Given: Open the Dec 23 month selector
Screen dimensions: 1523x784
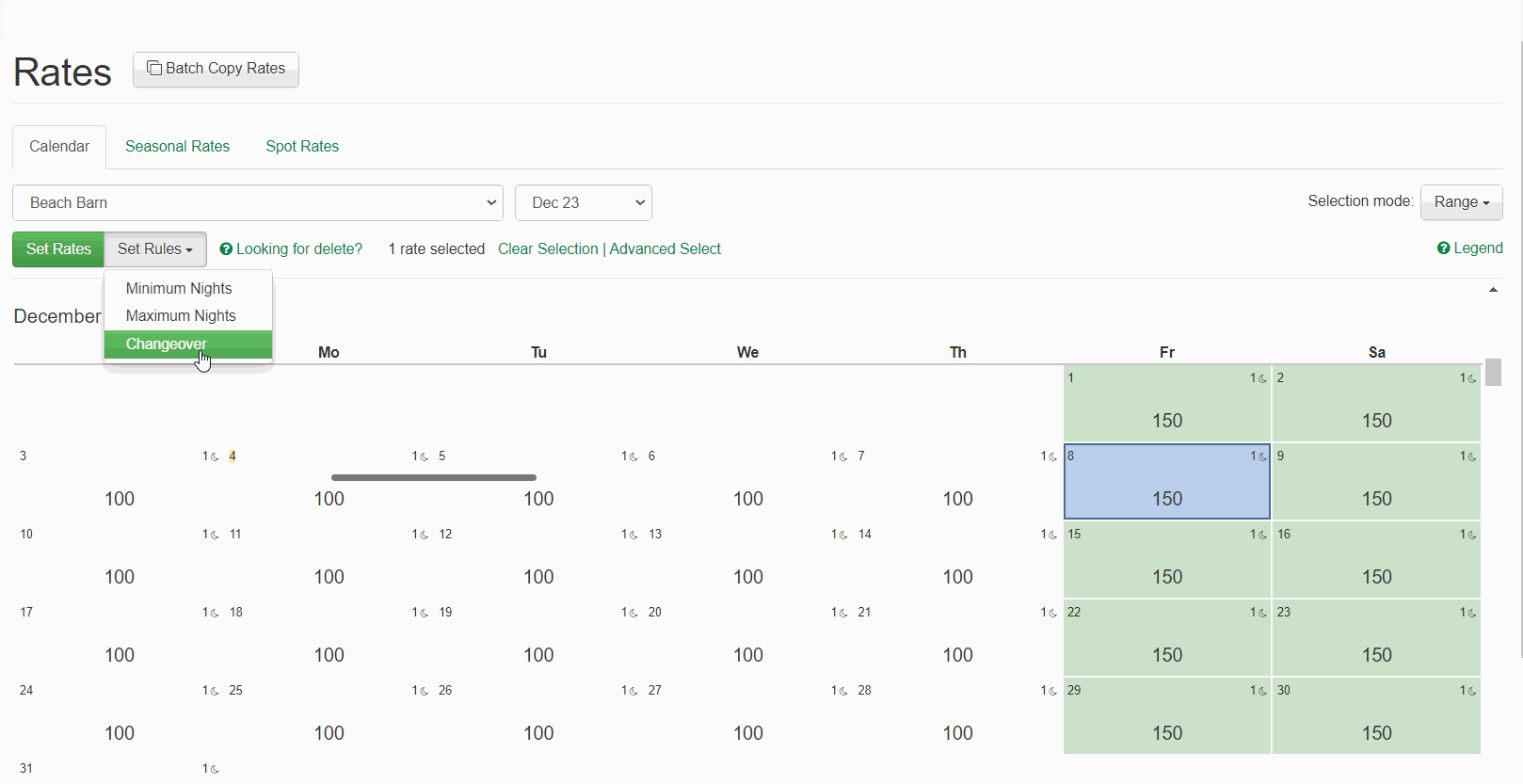Looking at the screenshot, I should pos(583,203).
